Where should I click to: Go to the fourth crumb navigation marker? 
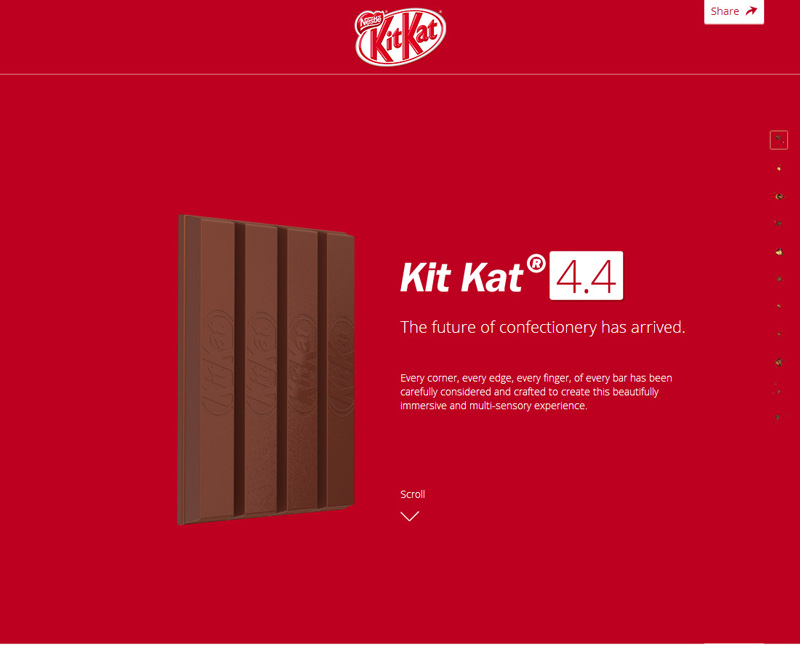(779, 223)
